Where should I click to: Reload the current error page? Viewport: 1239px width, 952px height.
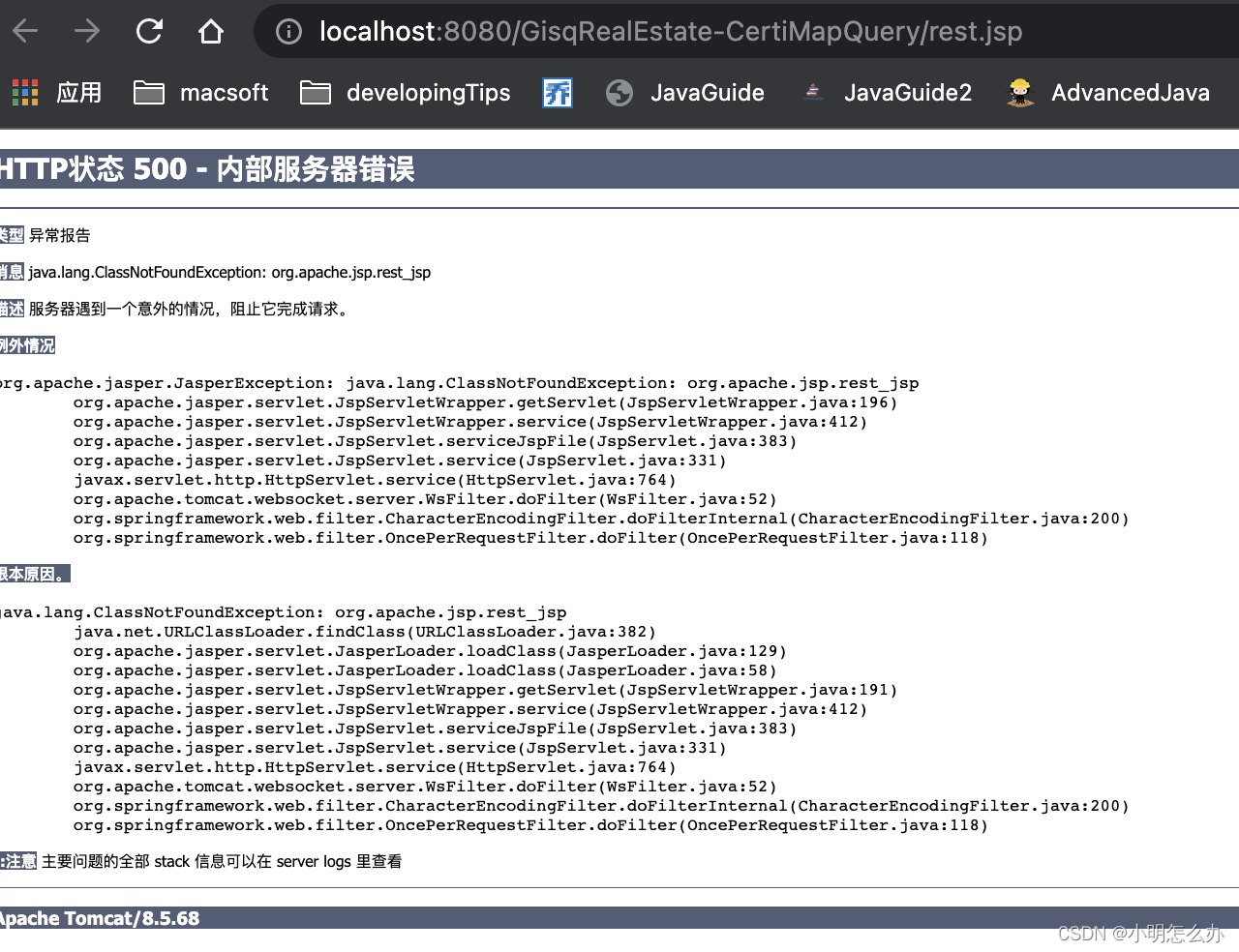[149, 30]
